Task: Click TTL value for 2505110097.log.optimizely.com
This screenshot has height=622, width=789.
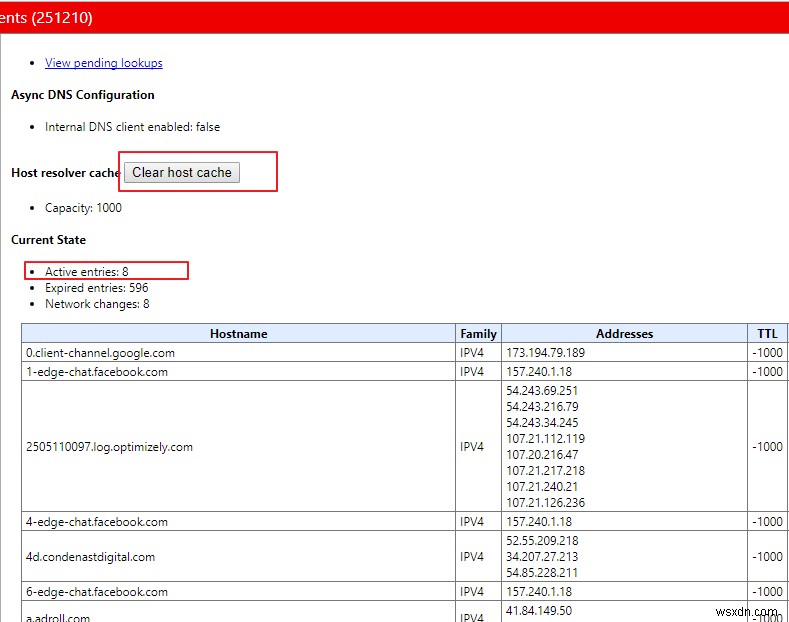Action: (767, 446)
